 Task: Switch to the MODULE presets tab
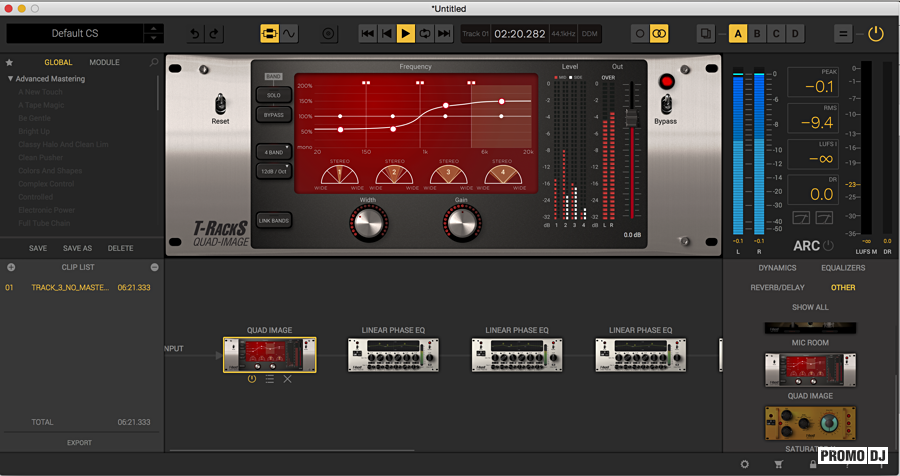(x=104, y=62)
